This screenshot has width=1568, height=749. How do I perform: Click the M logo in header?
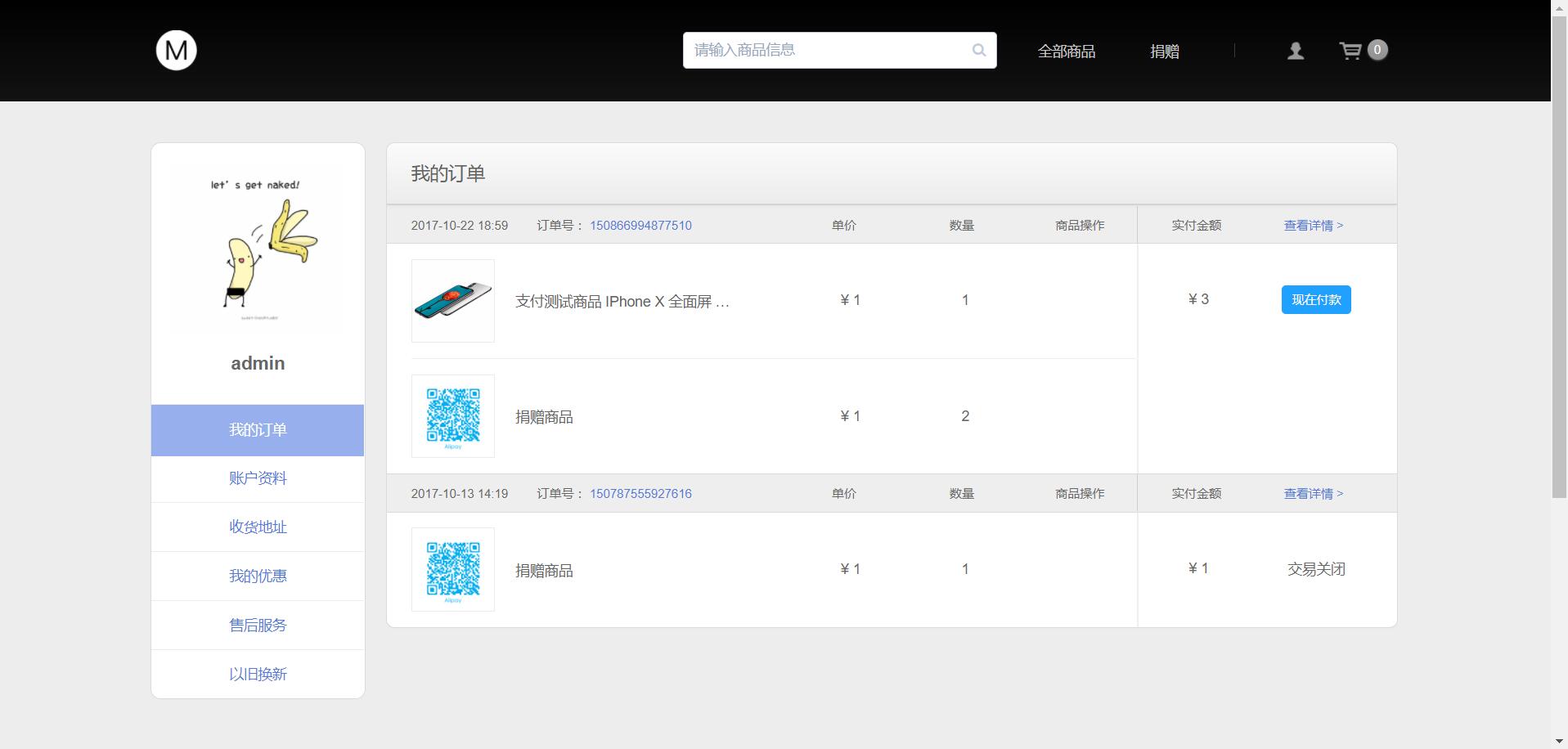pyautogui.click(x=176, y=51)
